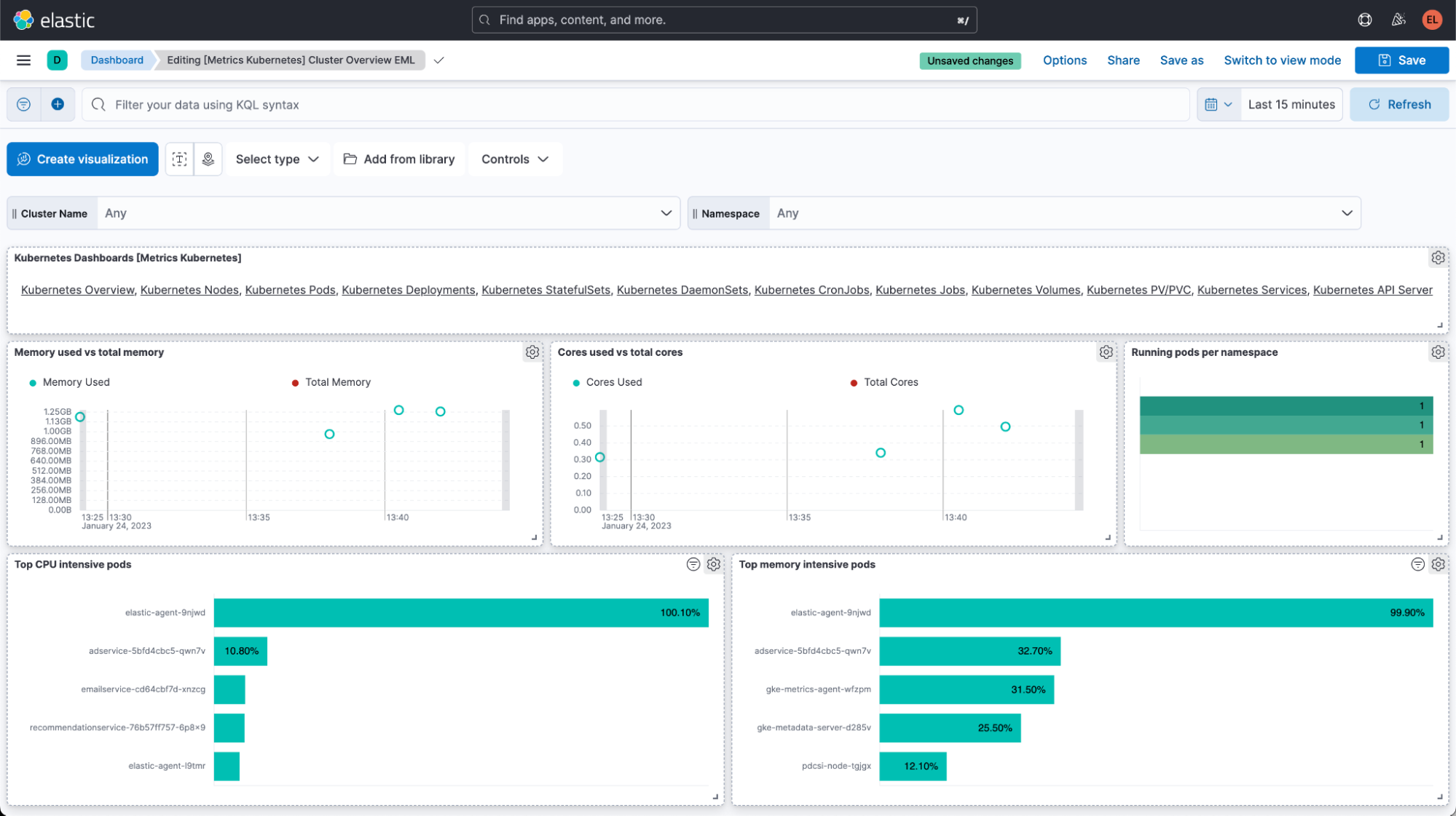The image size is (1456, 816).
Task: Click Top CPU intensive pods collapse icon
Action: (694, 564)
